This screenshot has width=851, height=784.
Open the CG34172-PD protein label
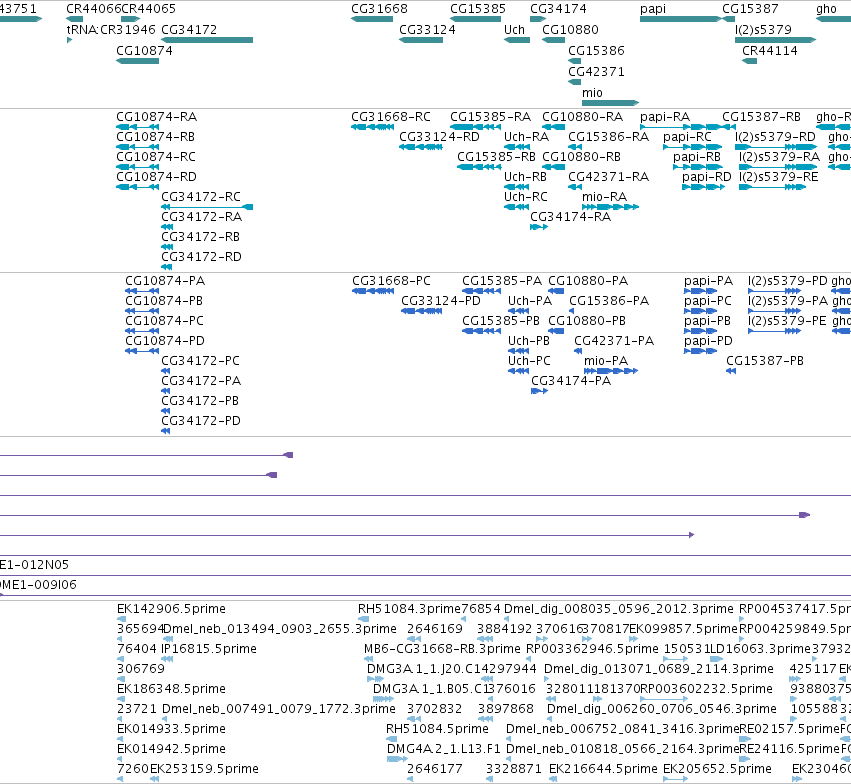tap(201, 421)
